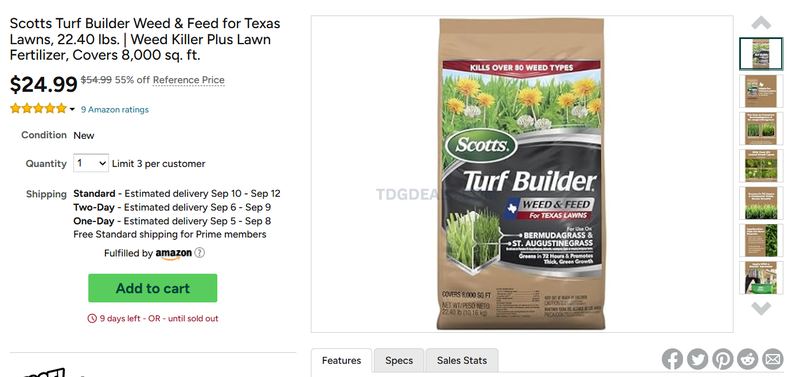Email this deal via envelope icon

(x=773, y=359)
